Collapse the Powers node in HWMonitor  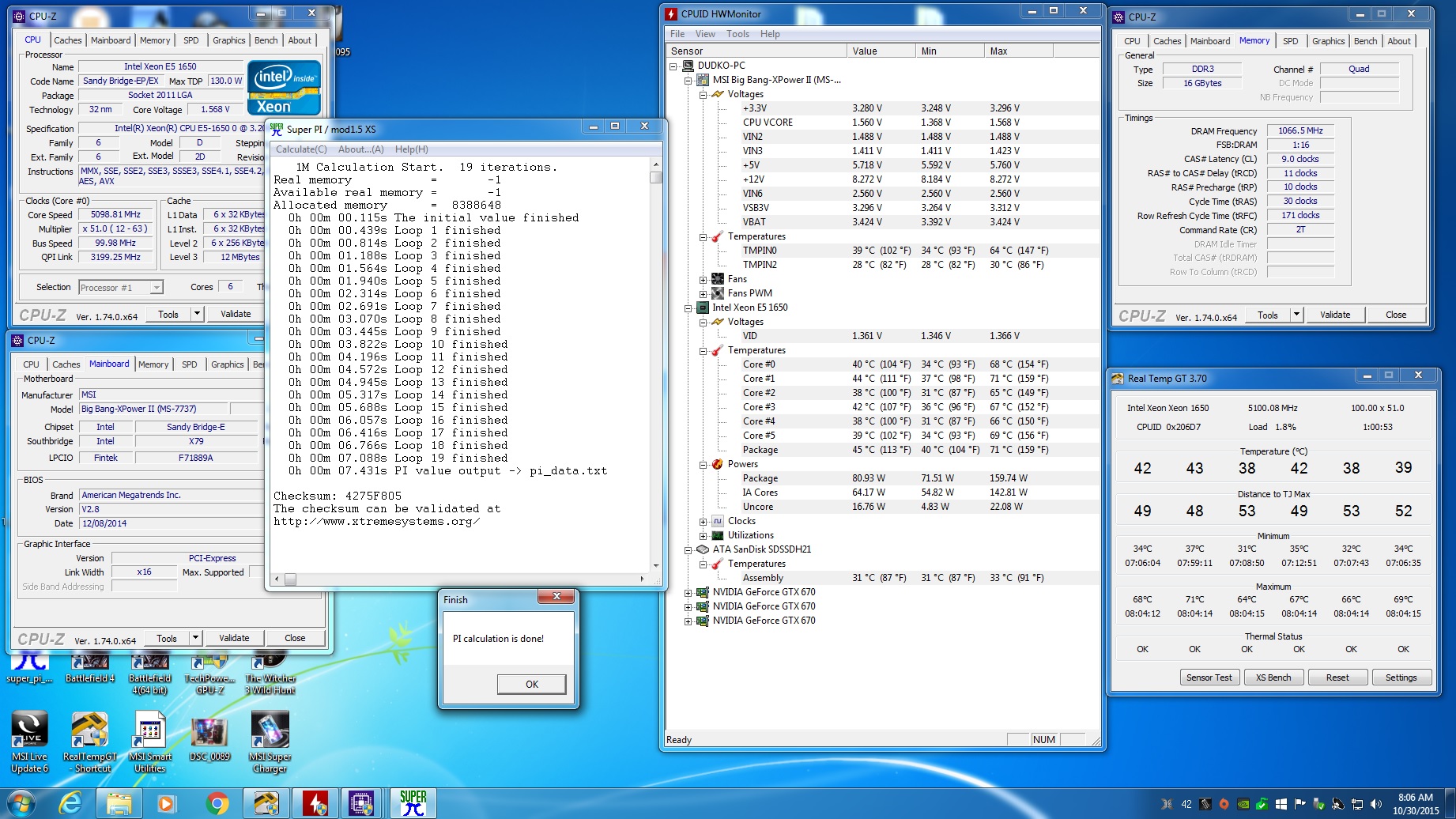(703, 464)
